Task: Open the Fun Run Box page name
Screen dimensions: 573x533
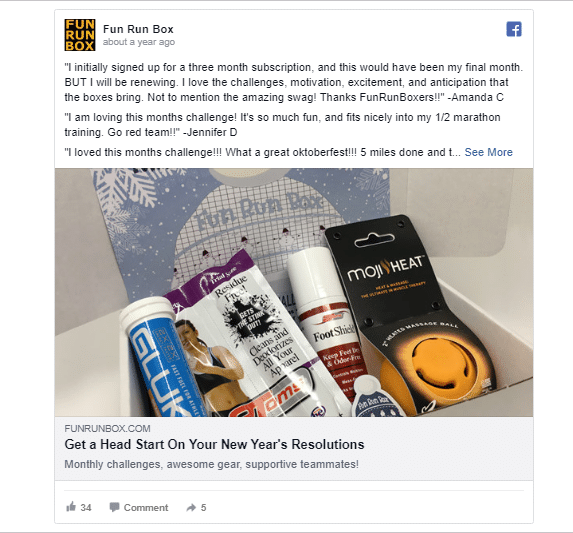Action: pyautogui.click(x=138, y=29)
